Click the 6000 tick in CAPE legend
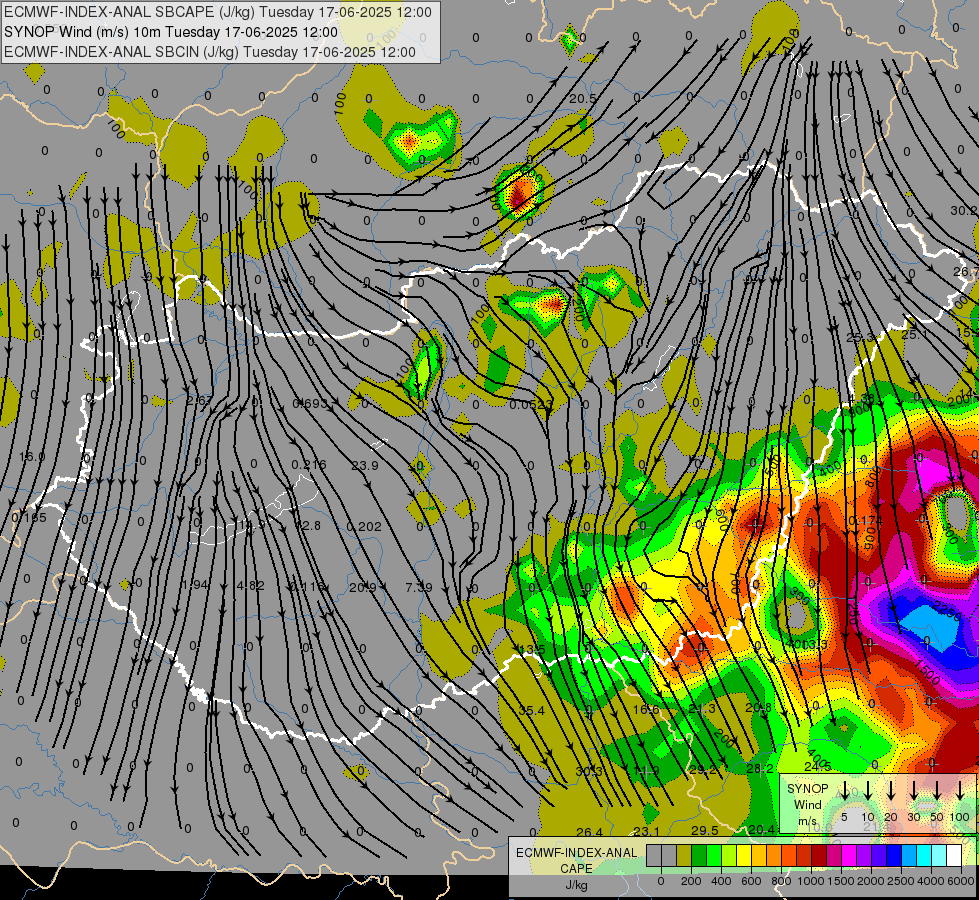This screenshot has width=979, height=900. click(x=962, y=881)
